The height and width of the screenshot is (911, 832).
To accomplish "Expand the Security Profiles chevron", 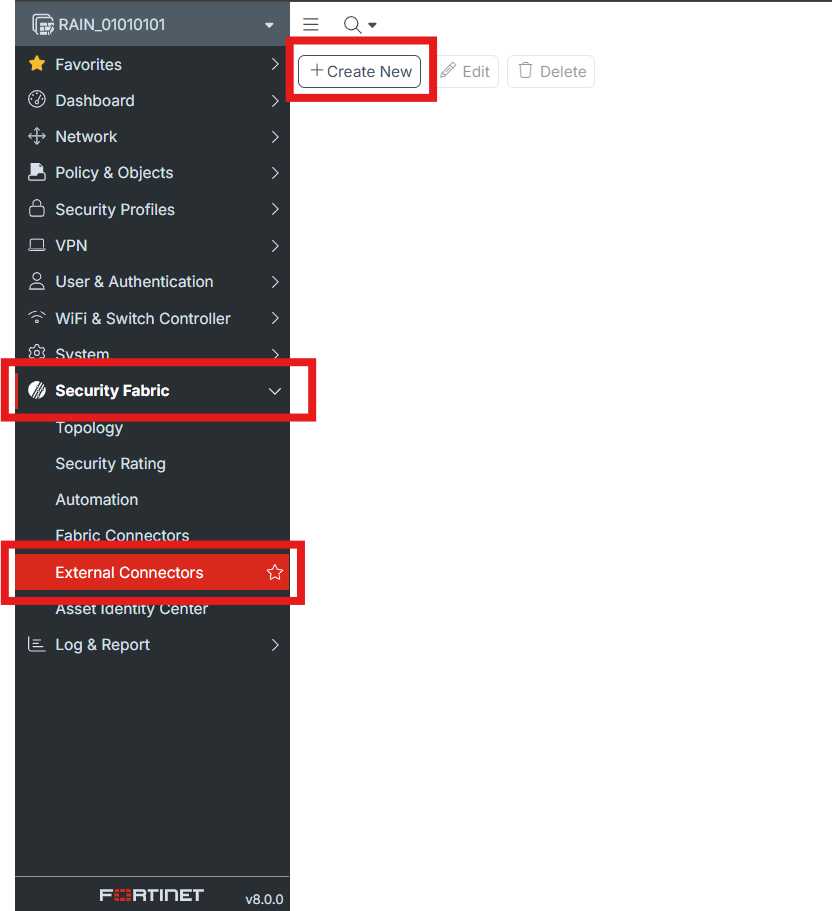I will (275, 209).
